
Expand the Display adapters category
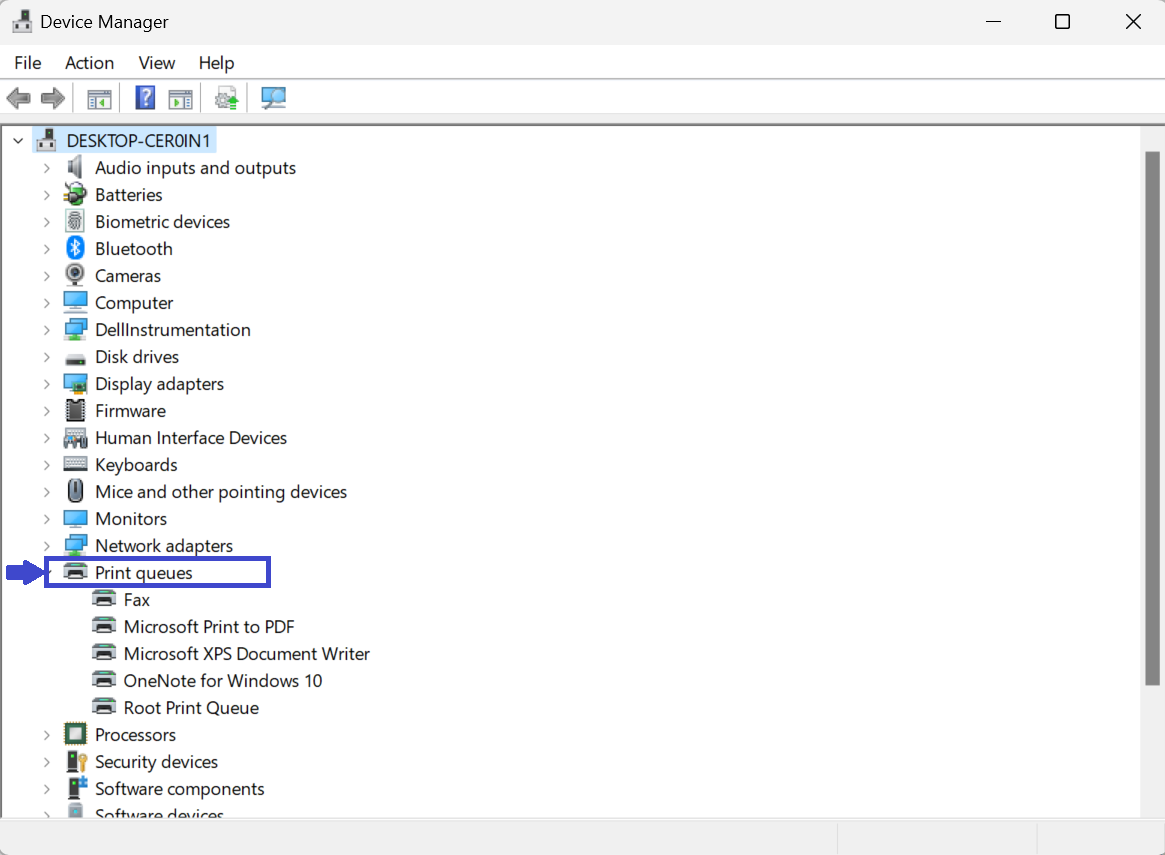click(46, 384)
